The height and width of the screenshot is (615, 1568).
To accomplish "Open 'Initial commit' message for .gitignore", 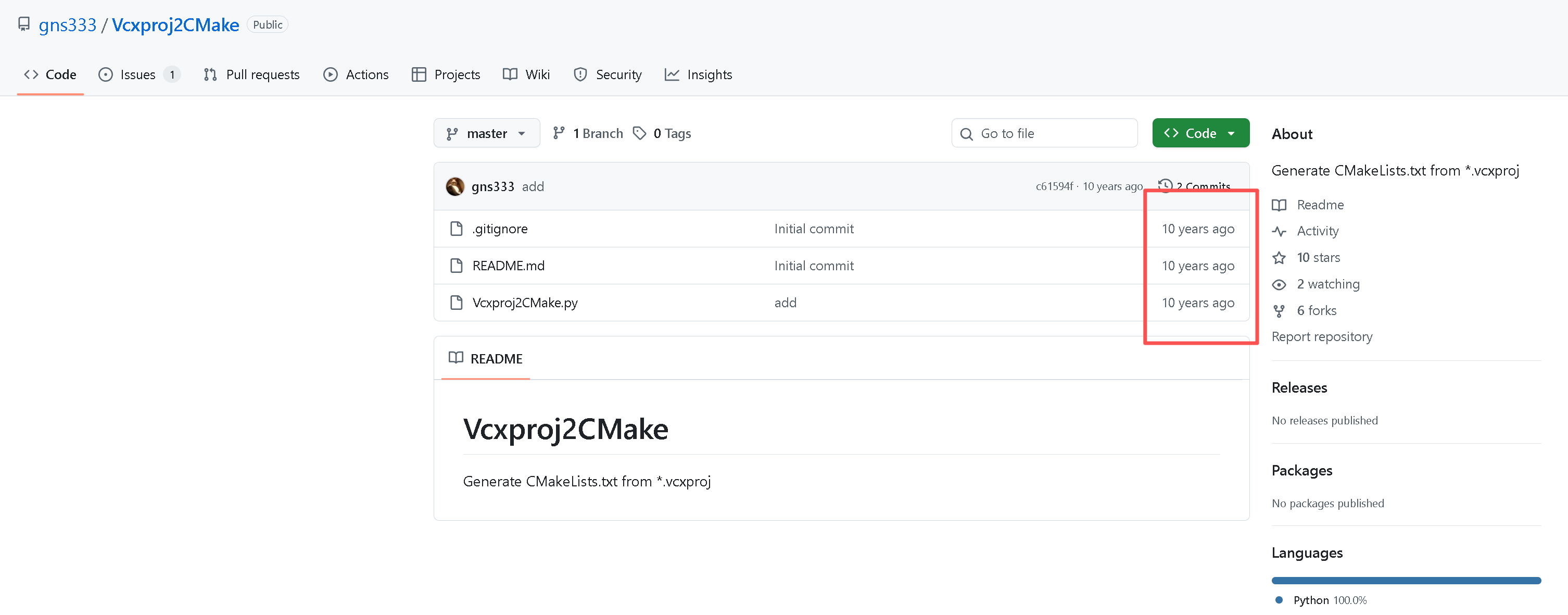I will [x=814, y=228].
